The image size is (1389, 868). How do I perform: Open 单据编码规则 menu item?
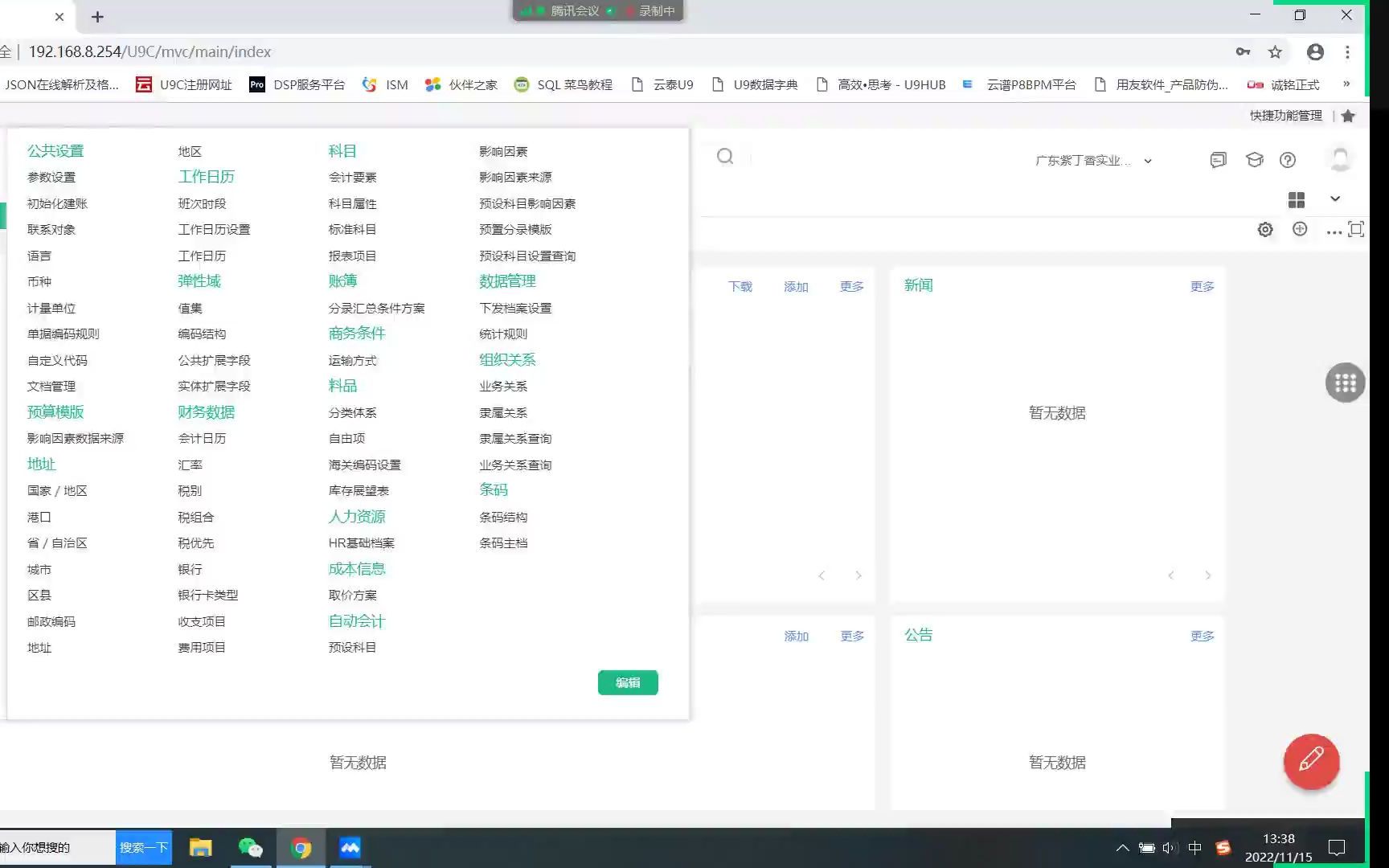(x=64, y=334)
